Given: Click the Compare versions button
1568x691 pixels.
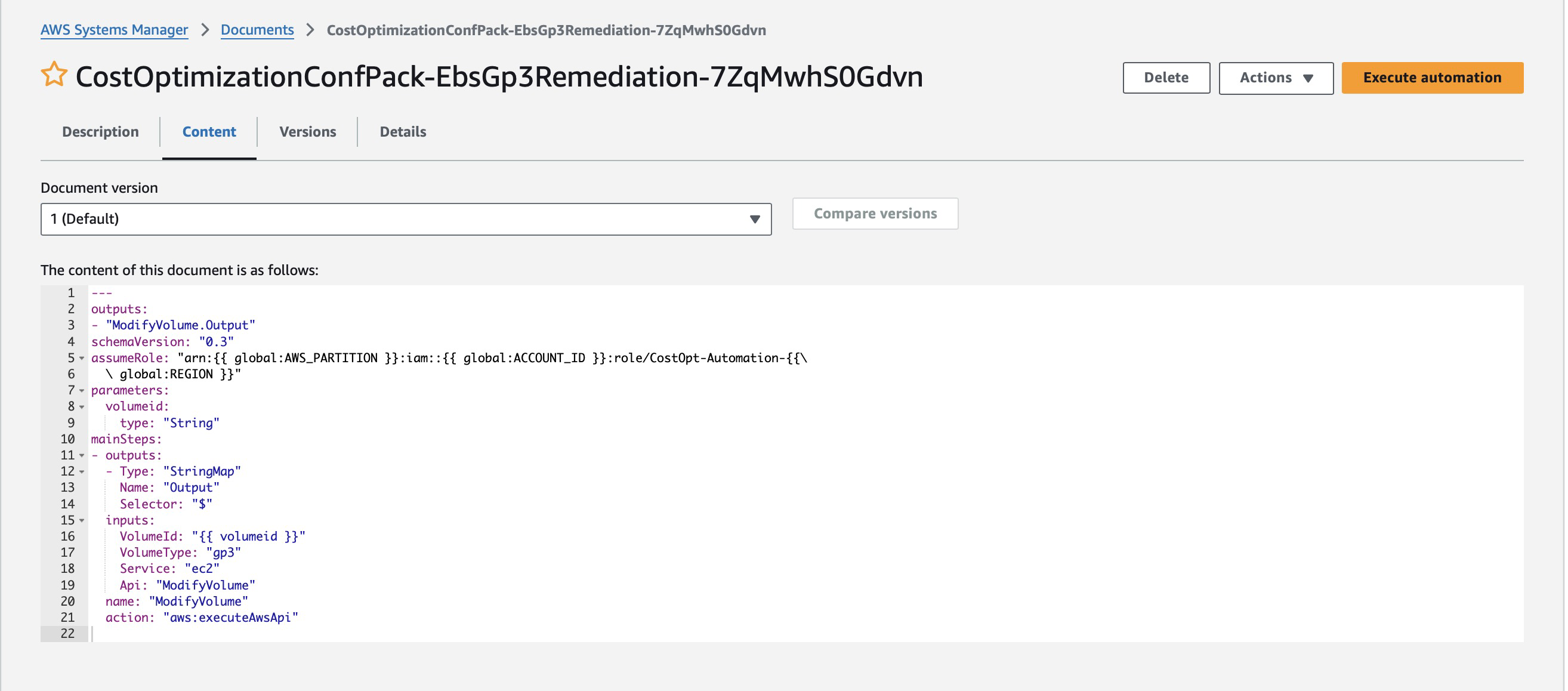Looking at the screenshot, I should 875,214.
